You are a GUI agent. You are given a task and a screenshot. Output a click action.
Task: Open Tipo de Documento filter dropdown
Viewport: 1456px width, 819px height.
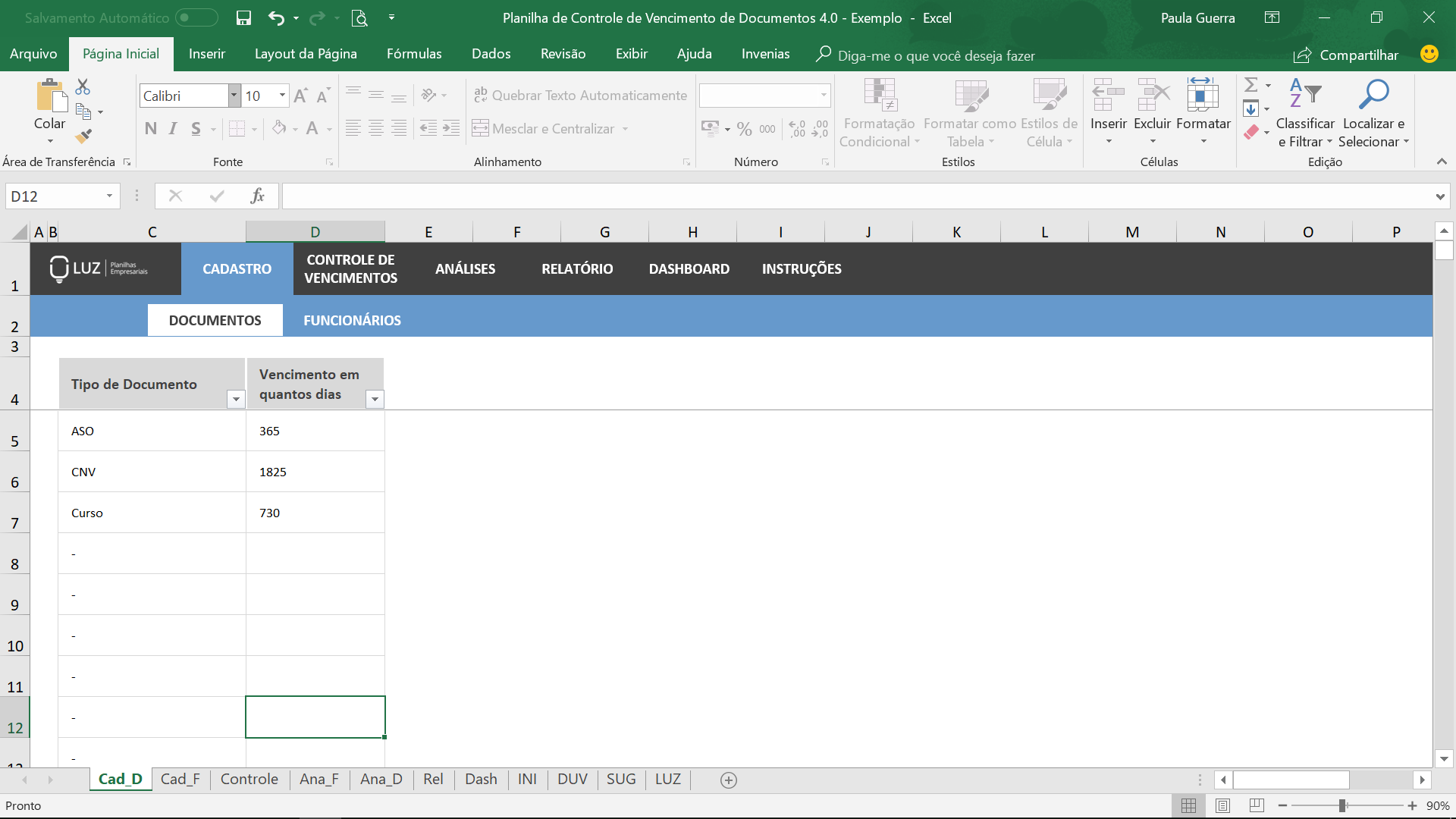point(236,400)
